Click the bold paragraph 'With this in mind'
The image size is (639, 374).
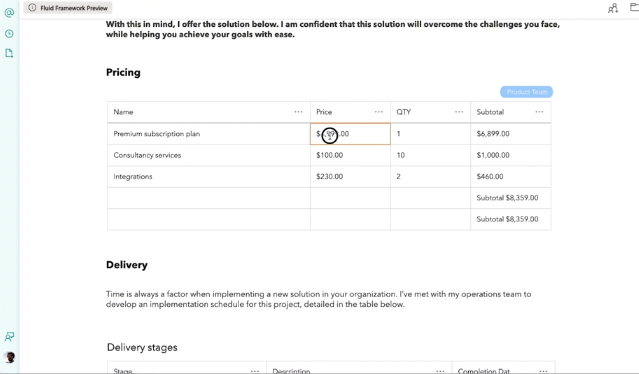click(x=333, y=29)
